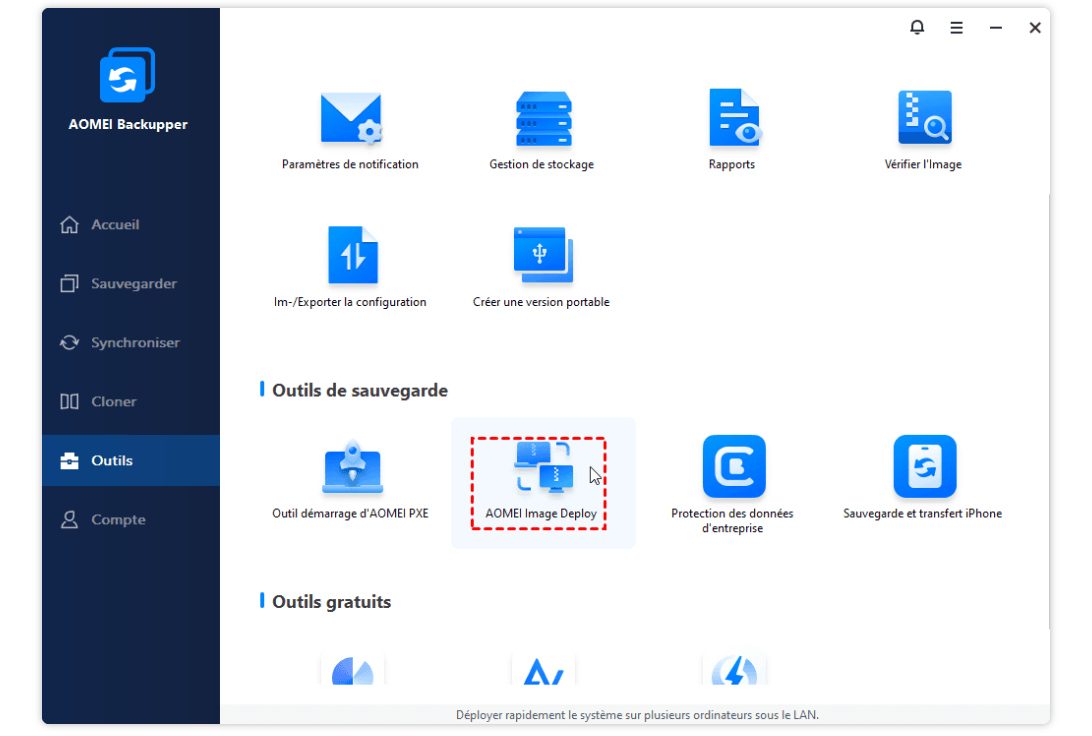Click the status bar text about LAN deployment

point(637,715)
